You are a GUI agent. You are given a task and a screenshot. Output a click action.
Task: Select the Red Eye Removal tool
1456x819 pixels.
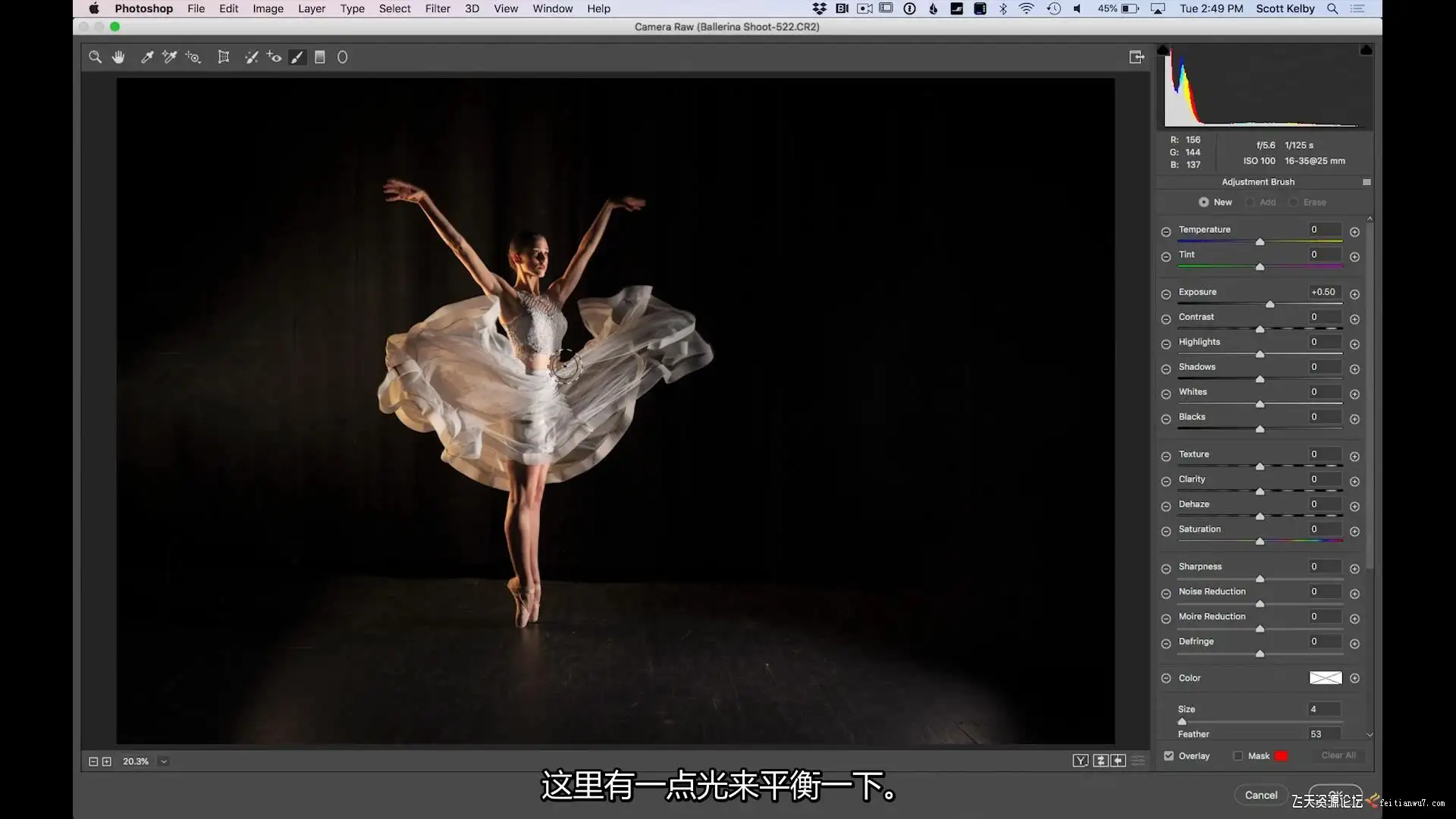pyautogui.click(x=274, y=57)
